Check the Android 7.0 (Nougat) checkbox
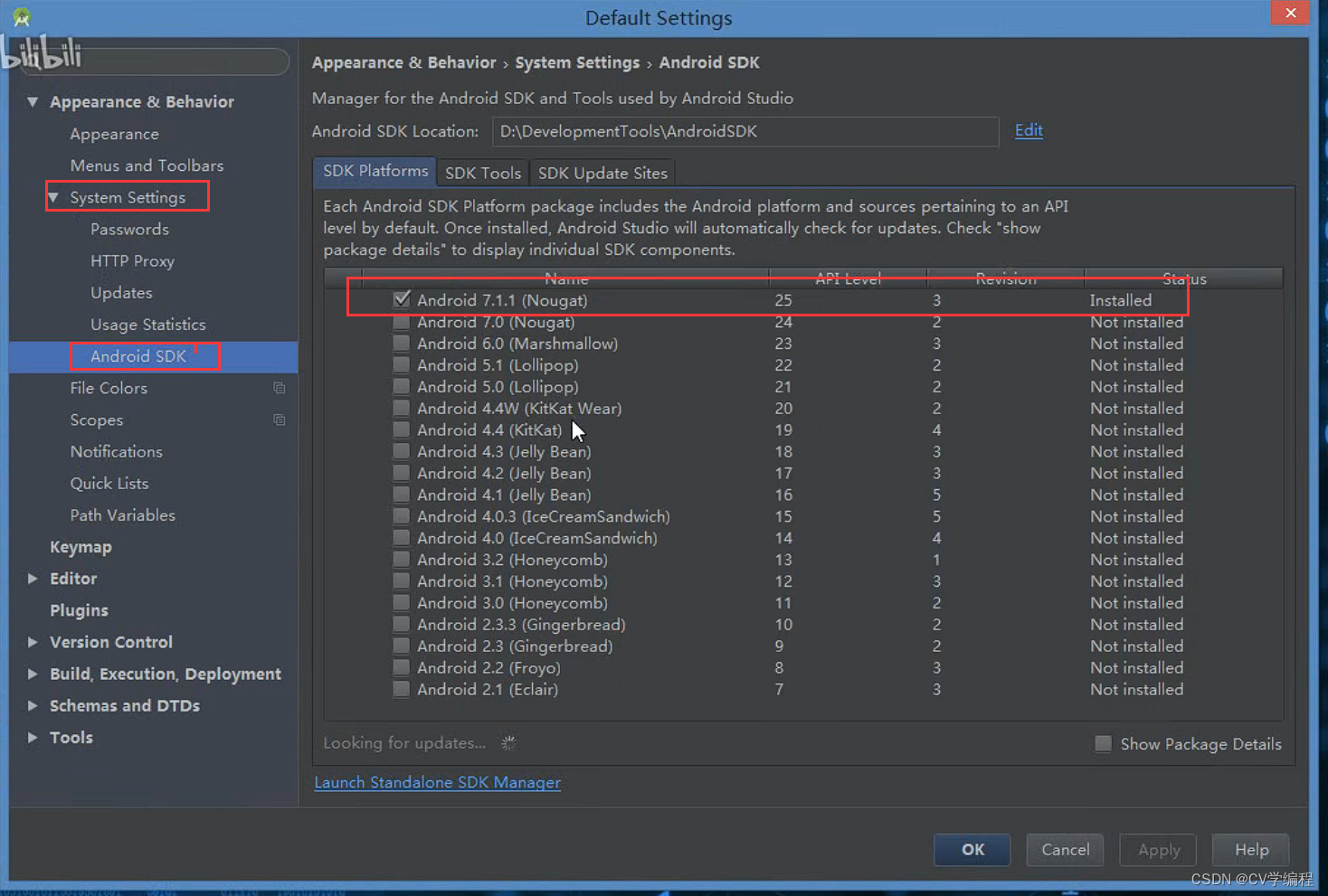1328x896 pixels. pos(402,322)
